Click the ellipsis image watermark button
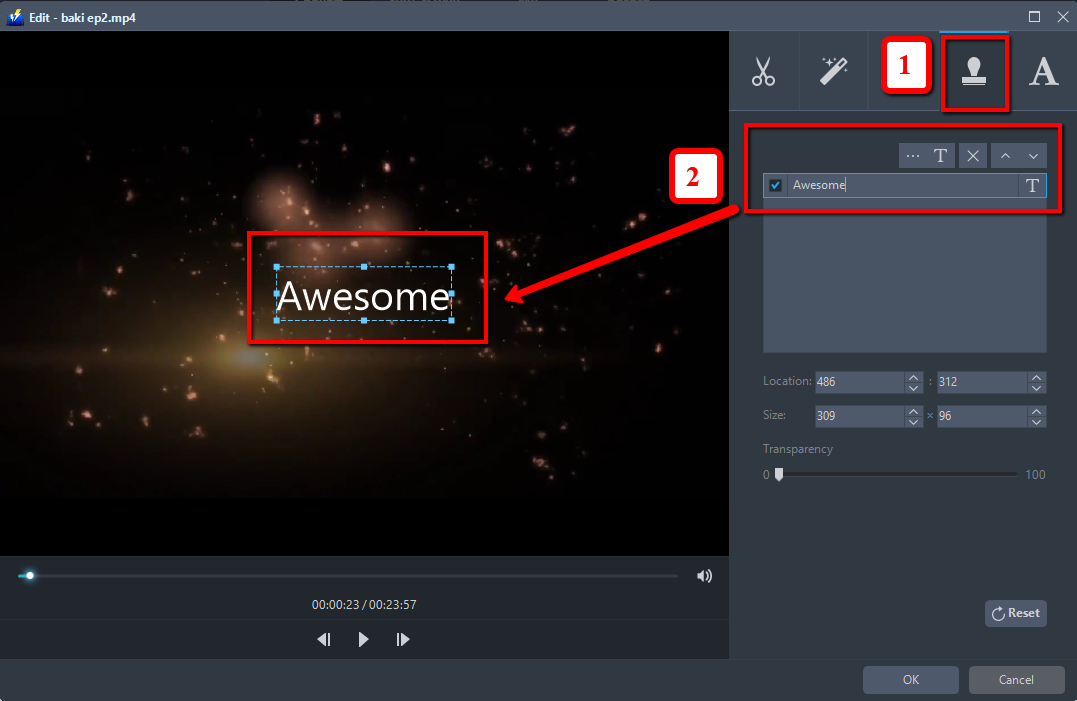This screenshot has width=1077, height=701. point(912,156)
